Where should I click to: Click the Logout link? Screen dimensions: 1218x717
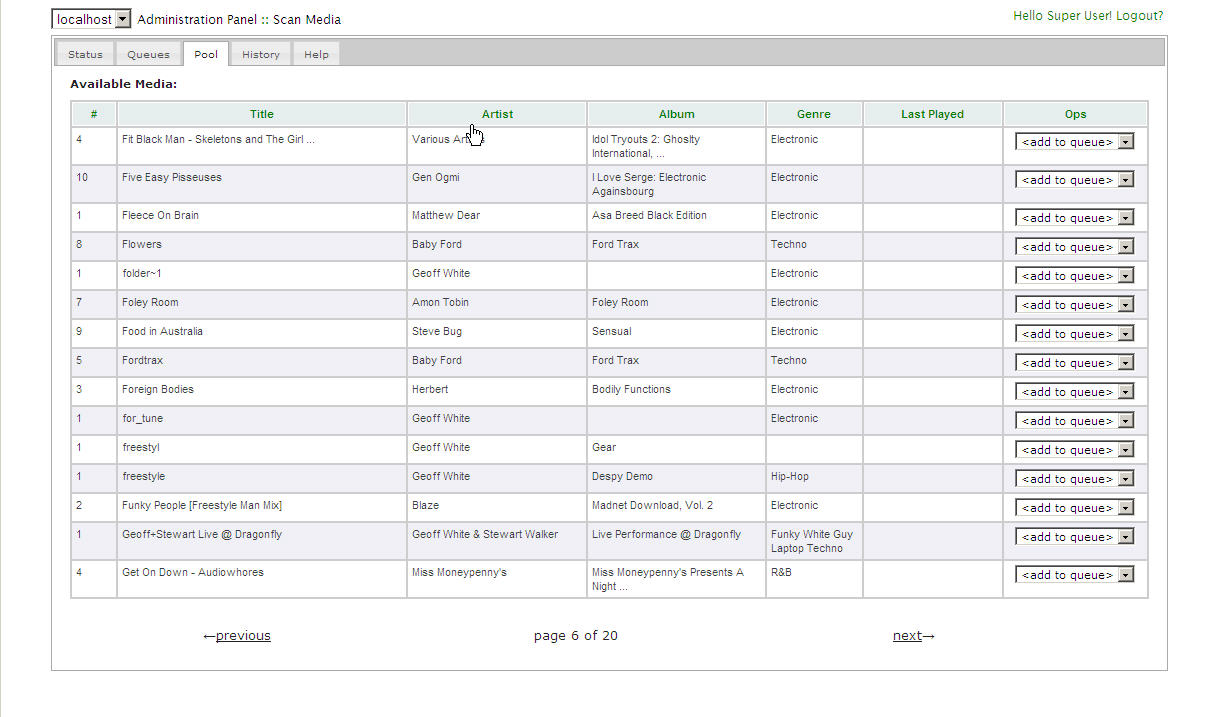click(1139, 16)
